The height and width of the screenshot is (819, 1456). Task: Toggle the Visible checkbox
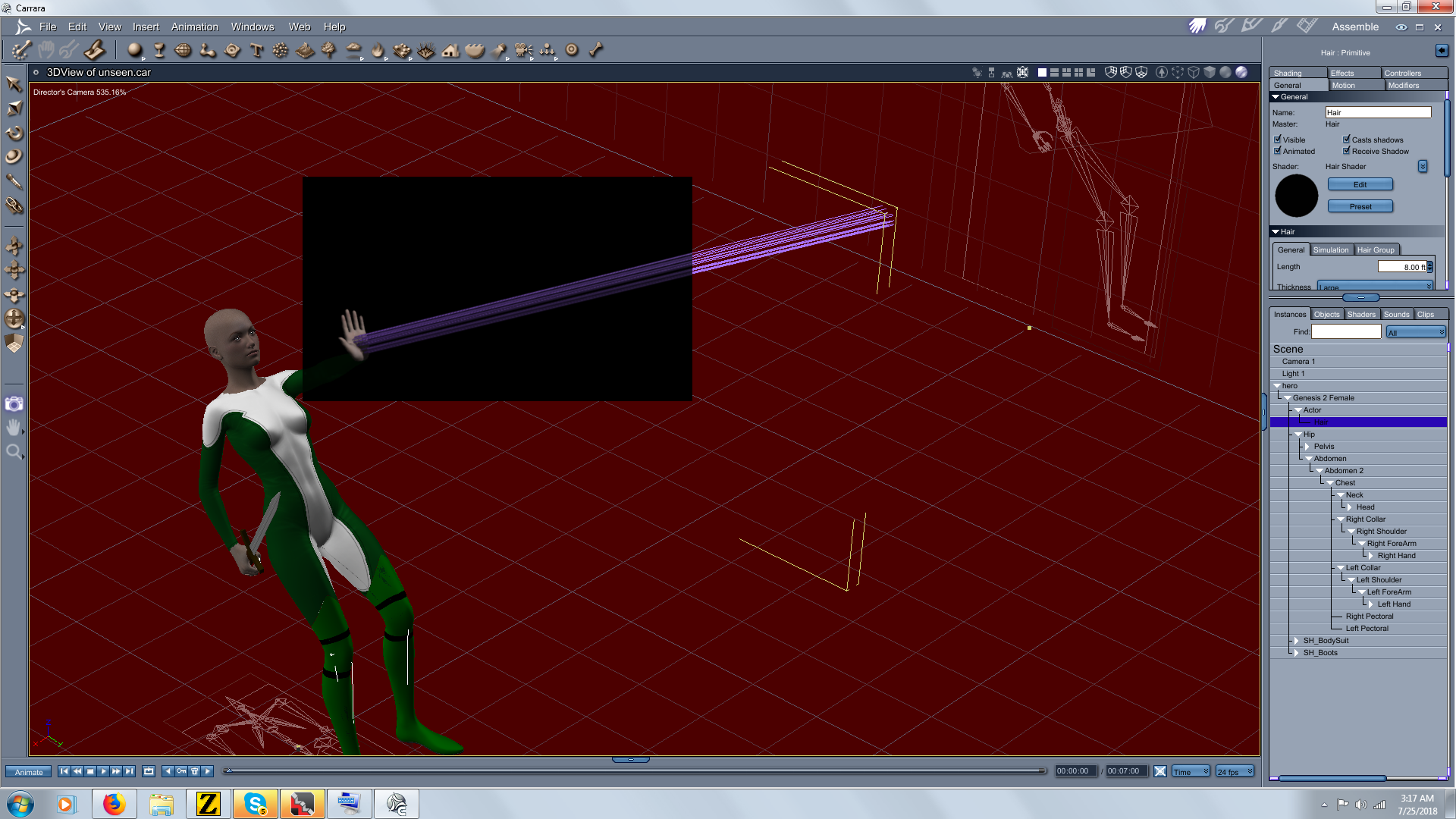click(x=1278, y=140)
